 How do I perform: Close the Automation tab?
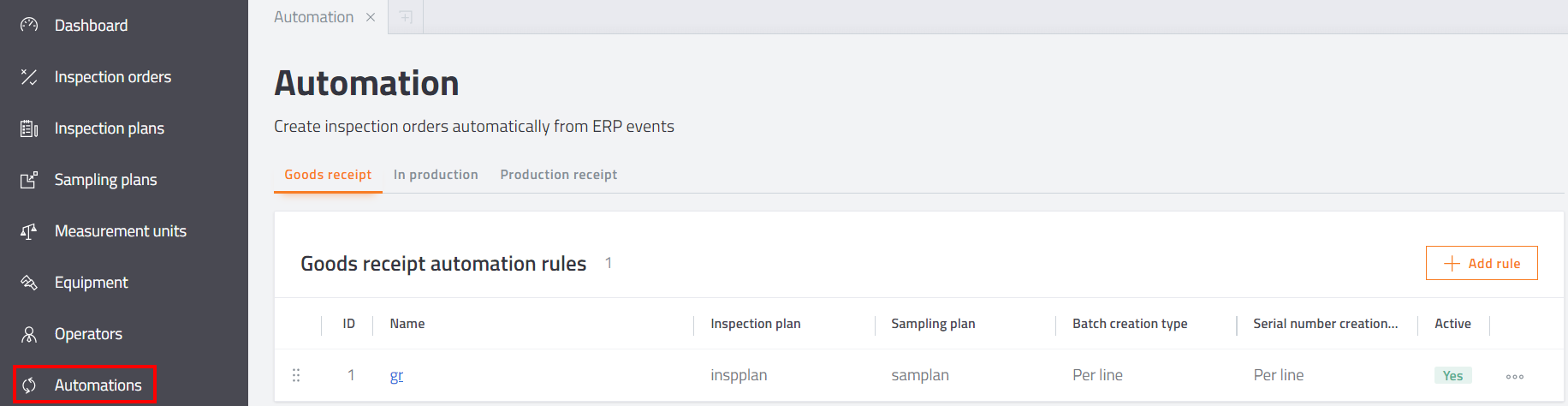click(371, 17)
